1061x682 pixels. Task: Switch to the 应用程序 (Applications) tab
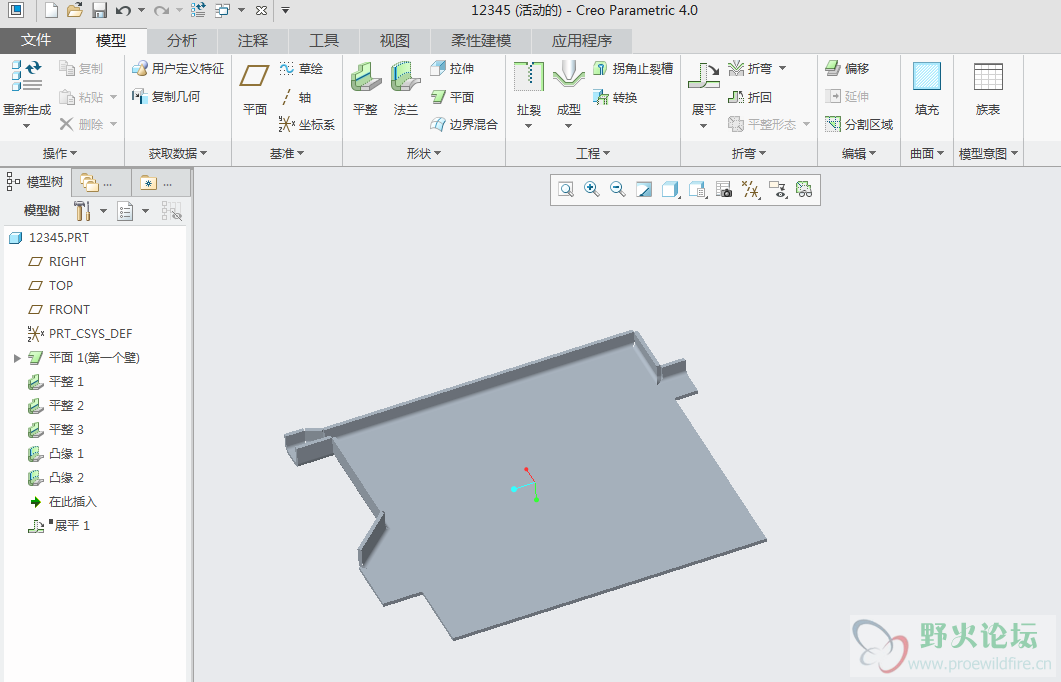tap(582, 41)
